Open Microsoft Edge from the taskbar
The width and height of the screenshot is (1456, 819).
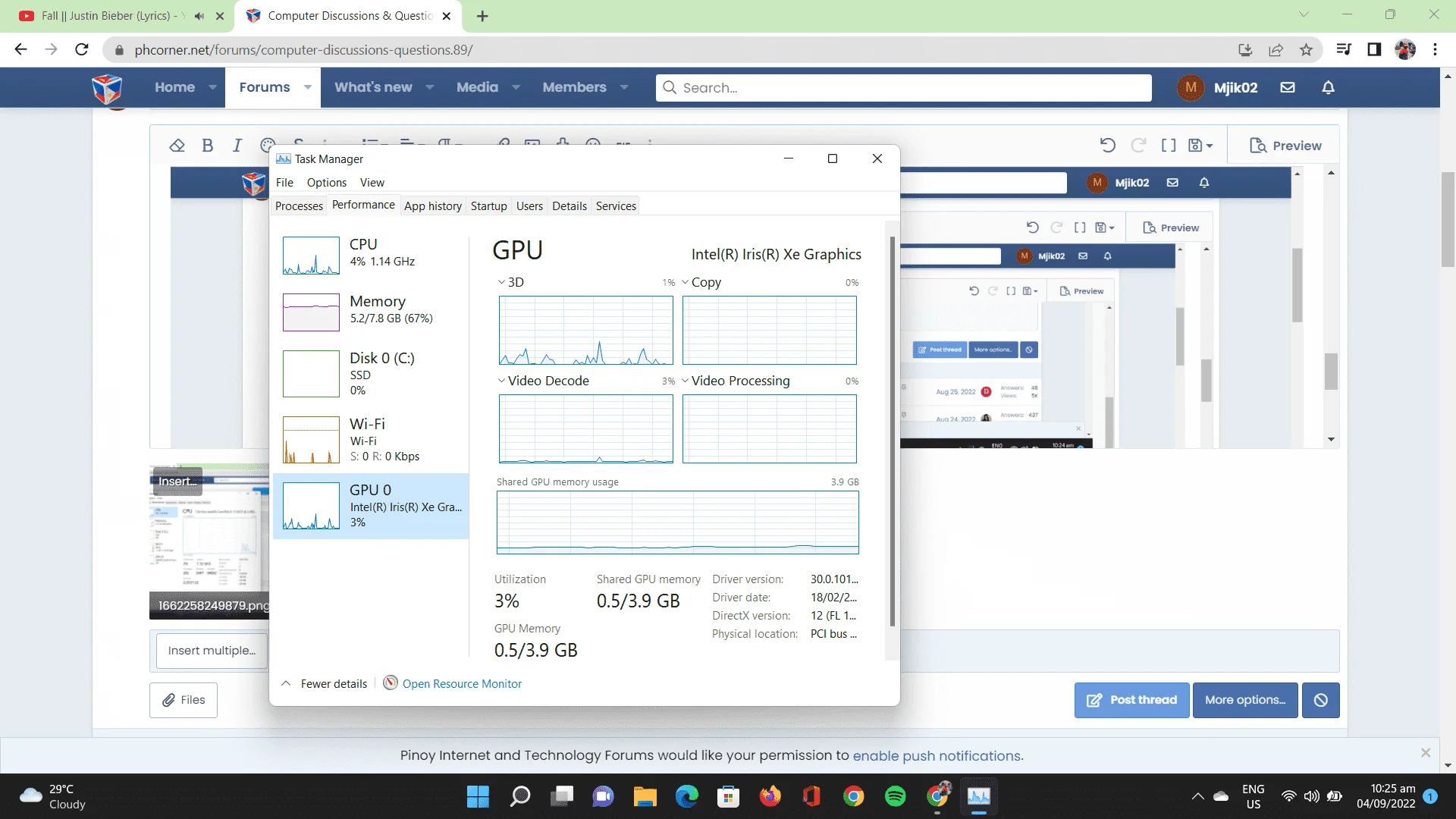point(687,796)
